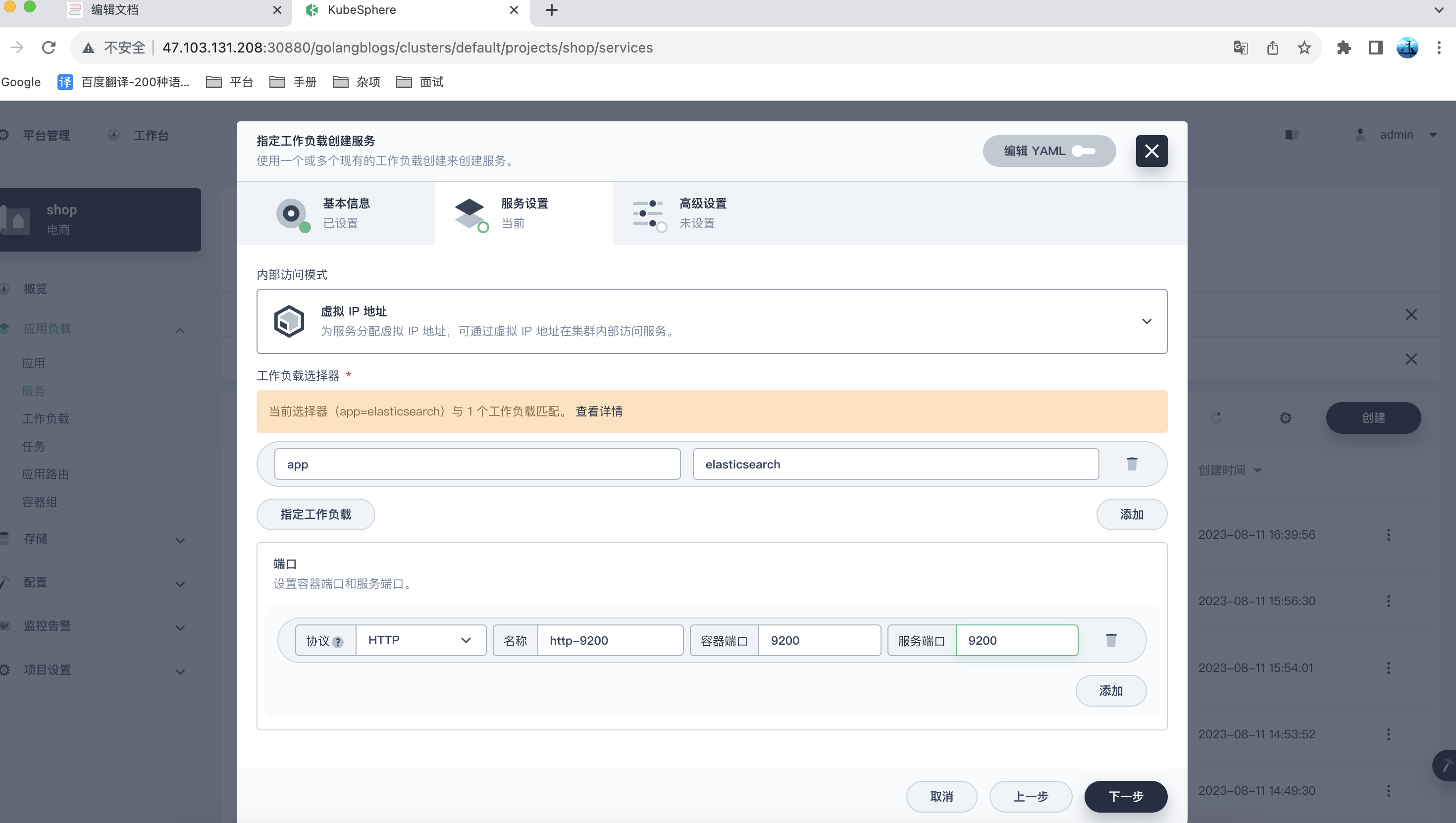Image resolution: width=1456 pixels, height=823 pixels.
Task: Open the Chrome three-dot menu
Action: (1439, 48)
